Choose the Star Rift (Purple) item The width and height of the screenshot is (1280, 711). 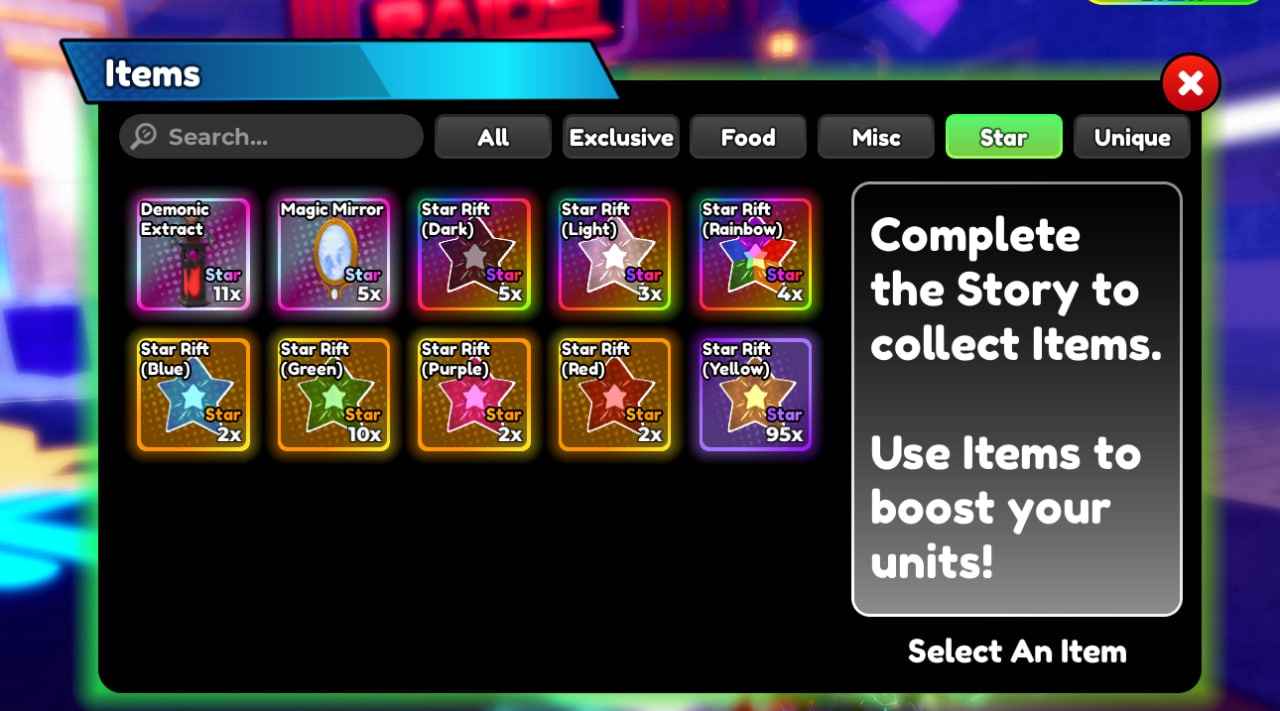(x=474, y=394)
